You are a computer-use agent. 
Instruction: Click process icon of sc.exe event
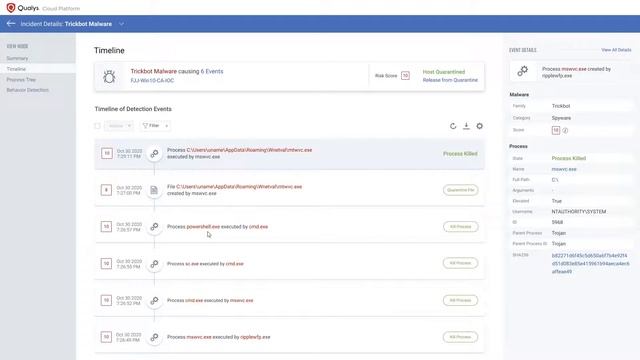[154, 264]
